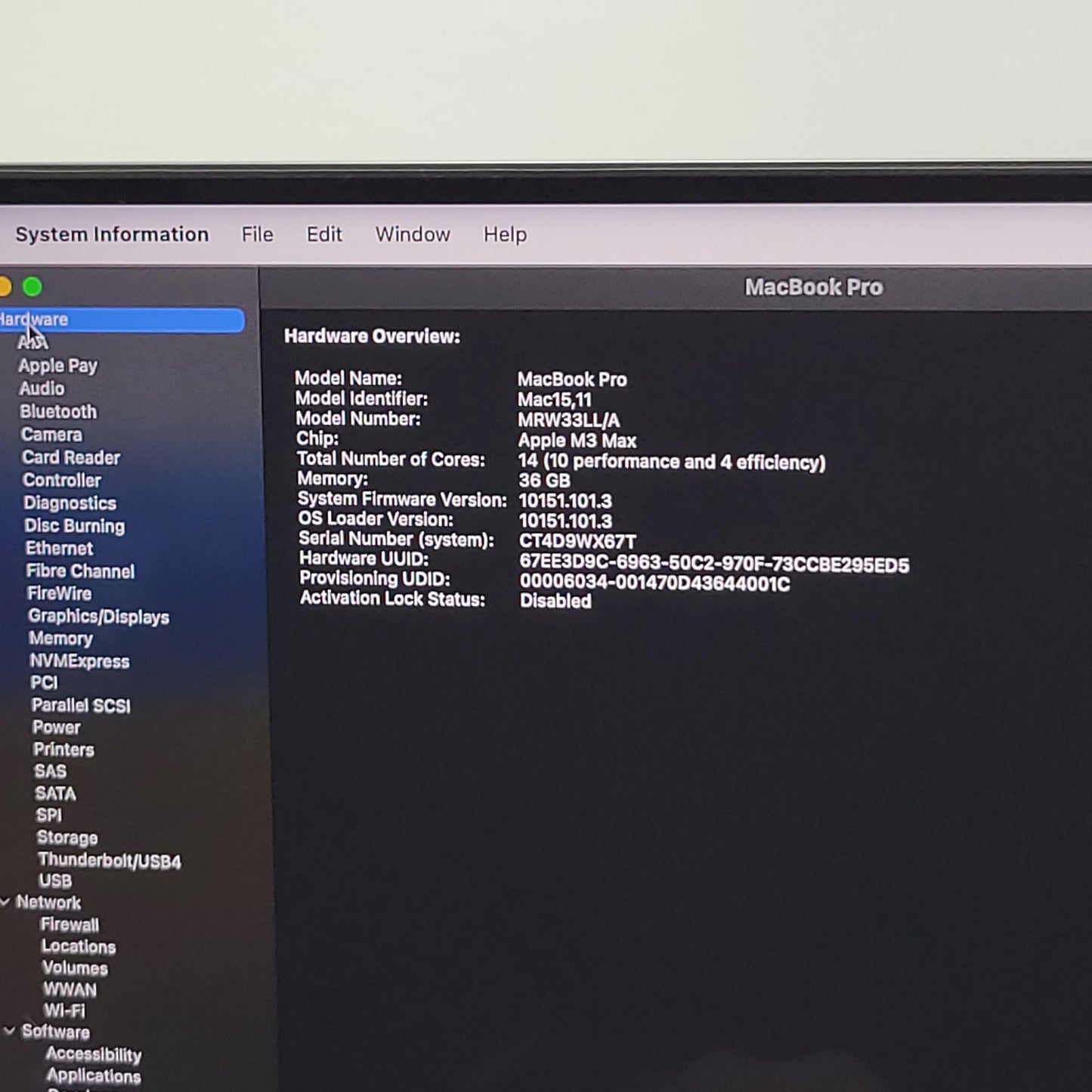Image resolution: width=1092 pixels, height=1092 pixels.
Task: Click the Activation Lock Status Disabled value
Action: coord(555,602)
